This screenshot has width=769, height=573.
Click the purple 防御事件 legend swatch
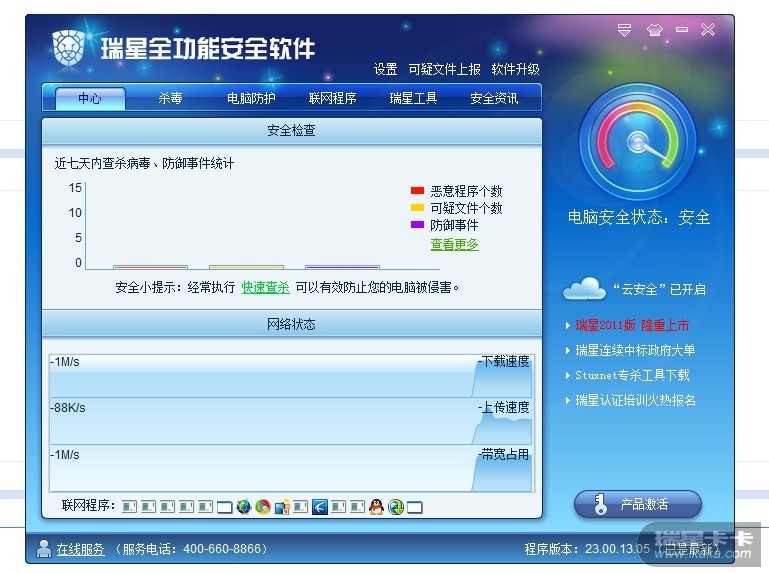(x=417, y=225)
